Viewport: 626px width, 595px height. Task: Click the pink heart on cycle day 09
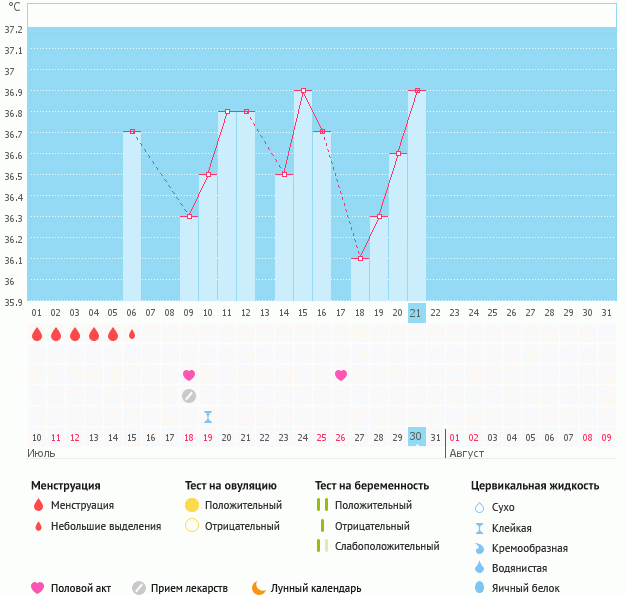pos(189,375)
